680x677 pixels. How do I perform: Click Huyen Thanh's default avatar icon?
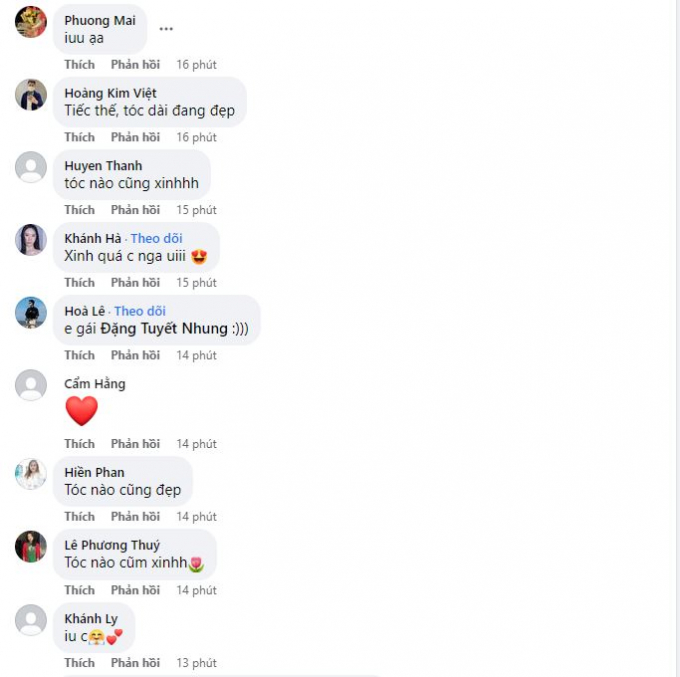coord(31,167)
